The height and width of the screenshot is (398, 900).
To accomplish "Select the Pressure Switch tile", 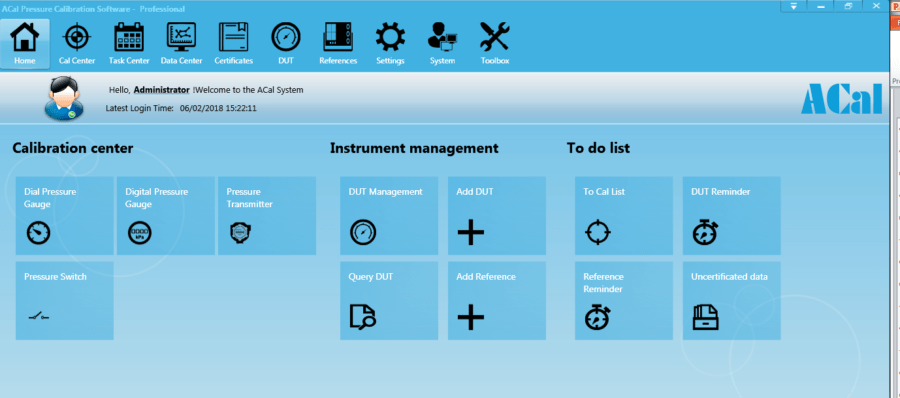I will pyautogui.click(x=64, y=300).
